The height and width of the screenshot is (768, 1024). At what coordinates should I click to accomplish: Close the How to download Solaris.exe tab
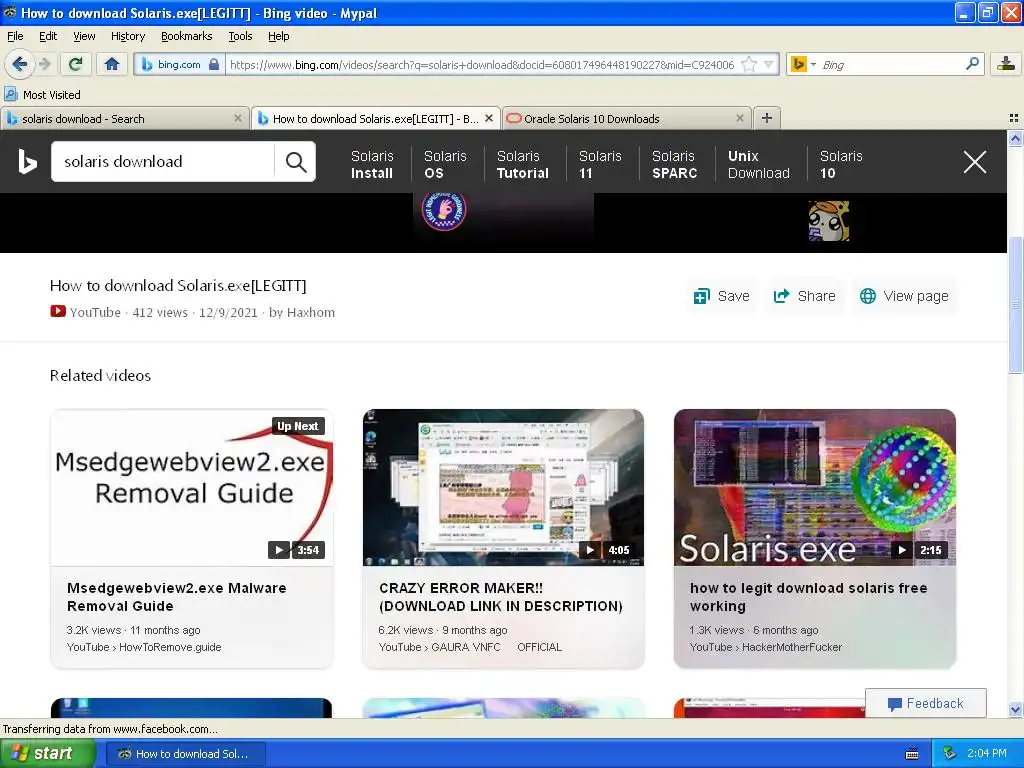pyautogui.click(x=488, y=118)
